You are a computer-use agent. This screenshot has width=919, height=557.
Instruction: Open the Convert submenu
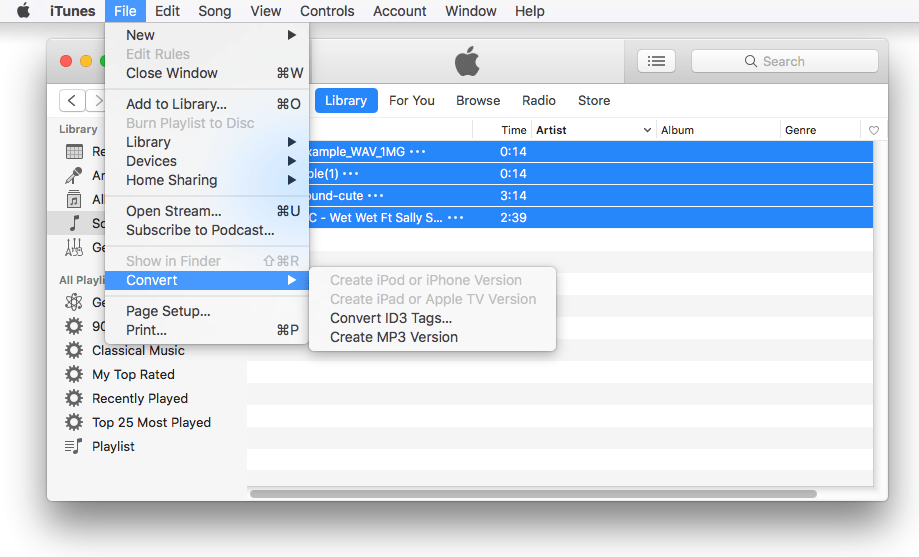pos(207,280)
